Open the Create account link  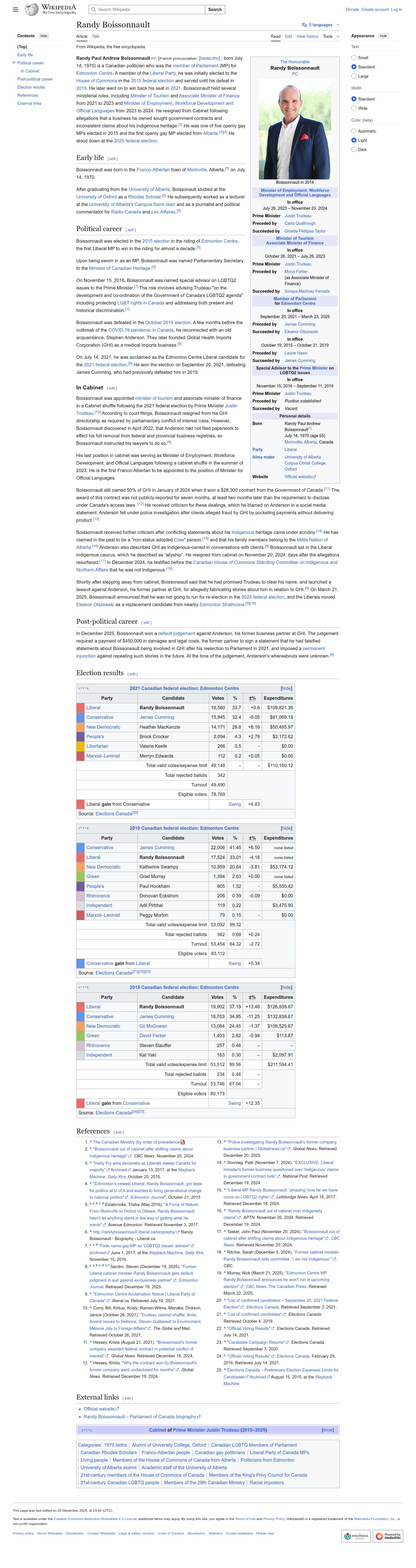coord(375,10)
